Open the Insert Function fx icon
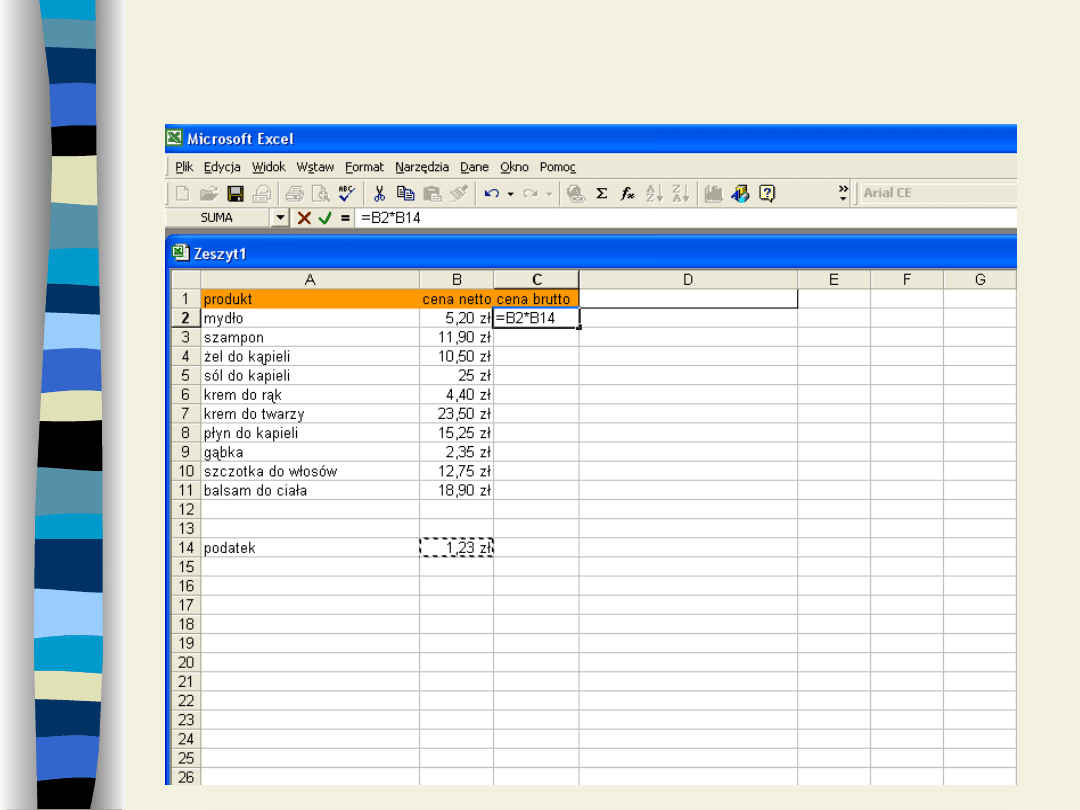Image resolution: width=1080 pixels, height=810 pixels. 628,194
